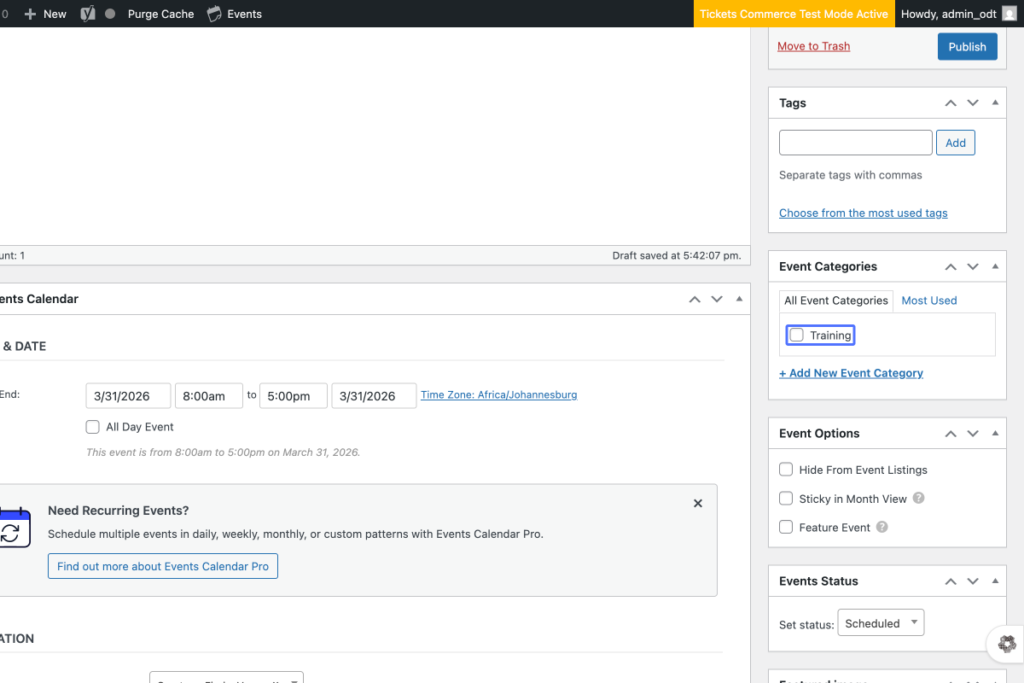
Task: Click the admin_odt user avatar
Action: (1010, 14)
